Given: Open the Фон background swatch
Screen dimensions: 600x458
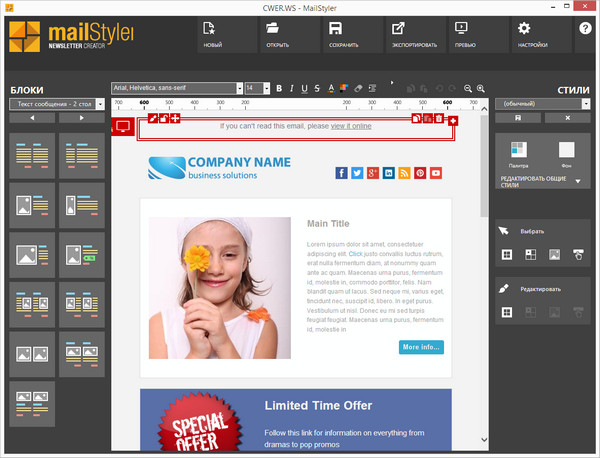Looking at the screenshot, I should pyautogui.click(x=566, y=154).
